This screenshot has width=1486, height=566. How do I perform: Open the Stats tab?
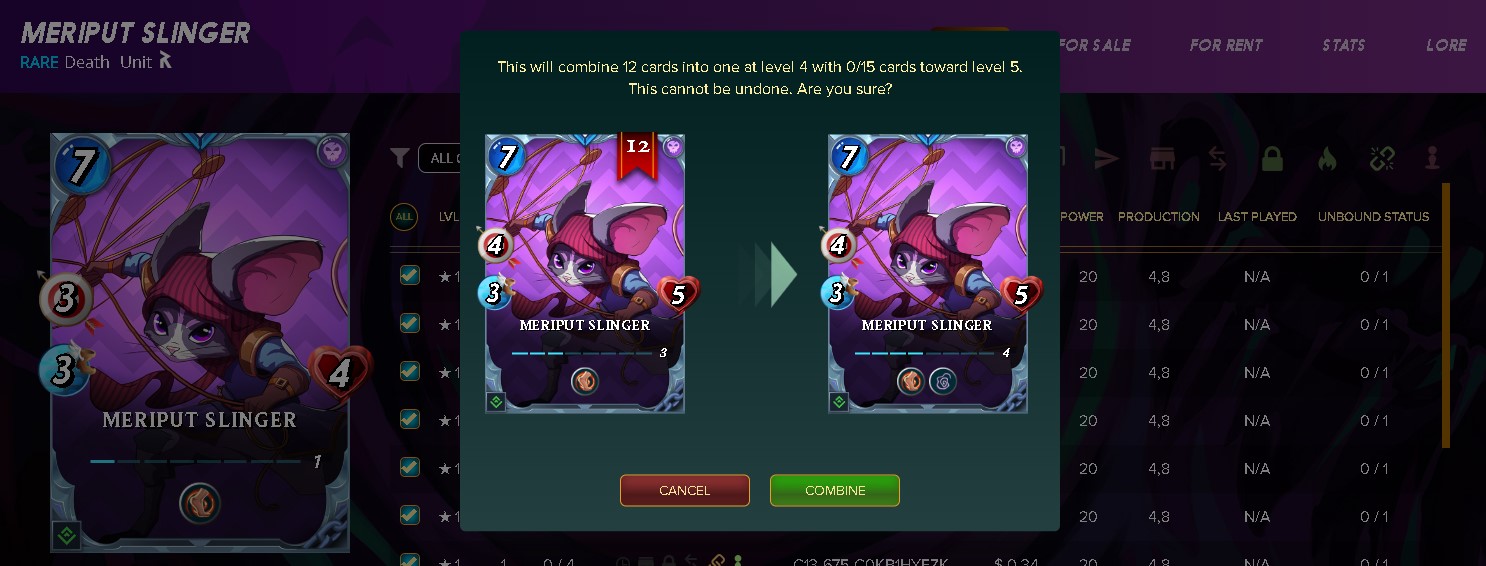tap(1343, 45)
